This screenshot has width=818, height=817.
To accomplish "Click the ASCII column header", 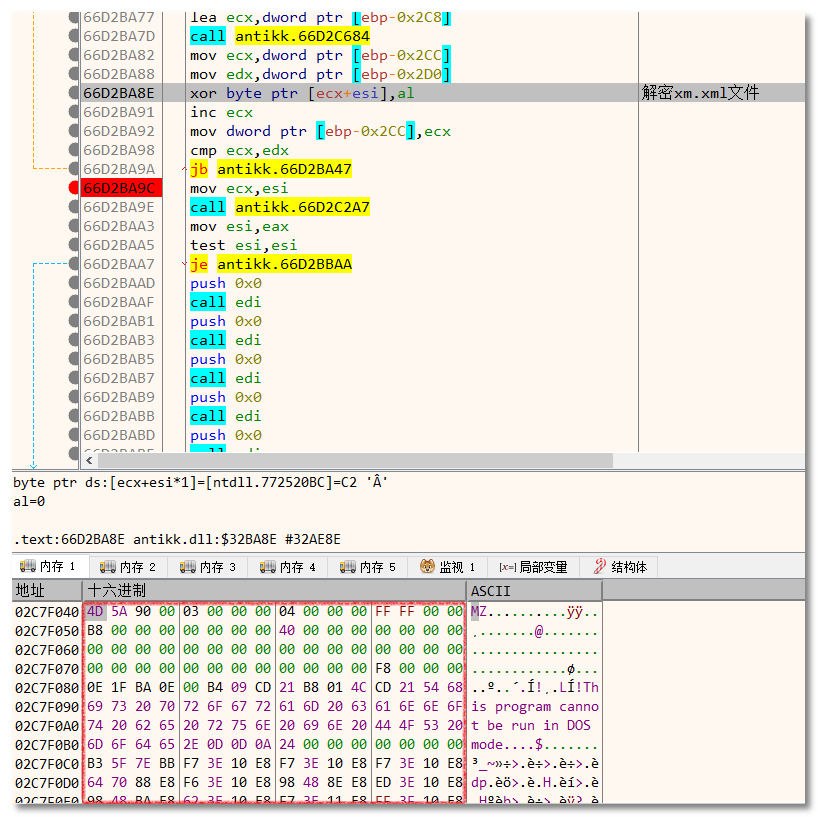I will (x=490, y=590).
